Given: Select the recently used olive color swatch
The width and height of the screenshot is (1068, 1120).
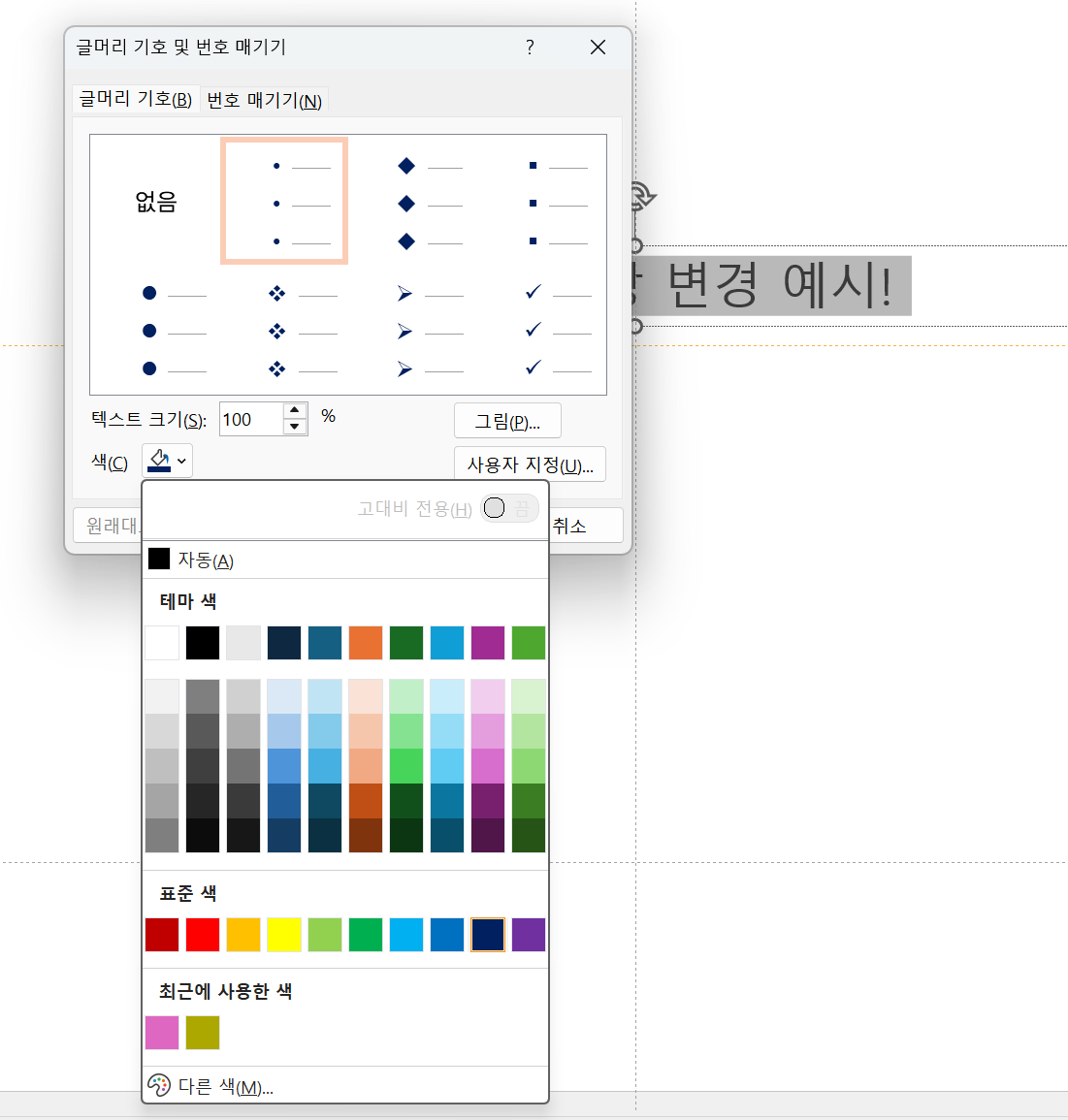Looking at the screenshot, I should tap(203, 1033).
